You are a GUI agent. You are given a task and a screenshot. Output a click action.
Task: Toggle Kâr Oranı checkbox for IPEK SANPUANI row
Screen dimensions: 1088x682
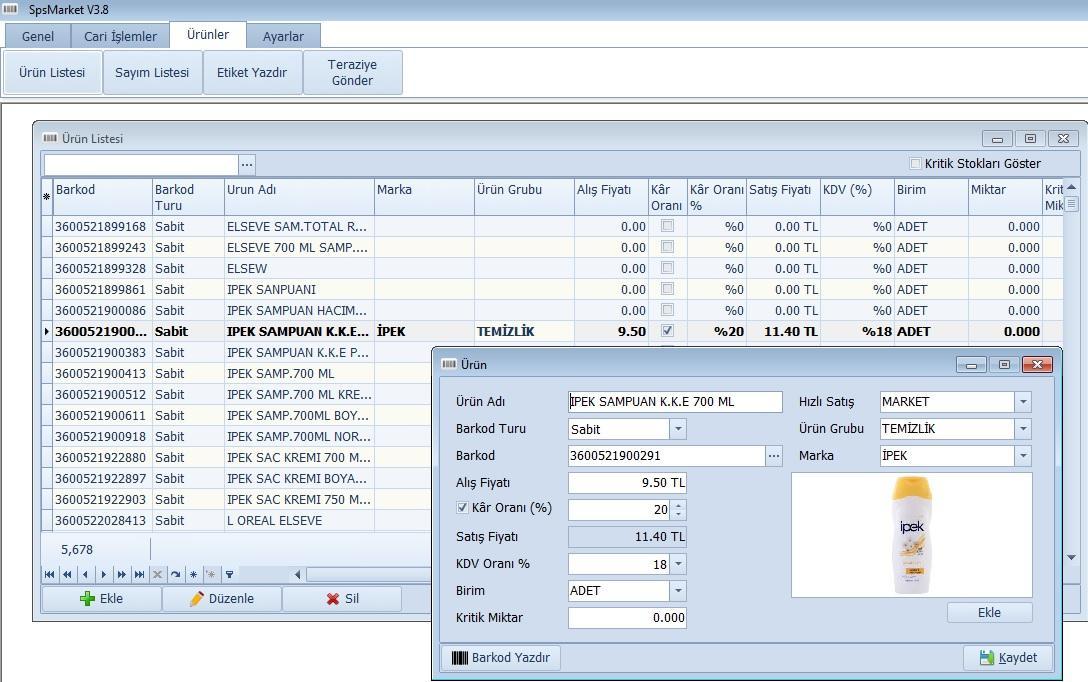click(668, 289)
